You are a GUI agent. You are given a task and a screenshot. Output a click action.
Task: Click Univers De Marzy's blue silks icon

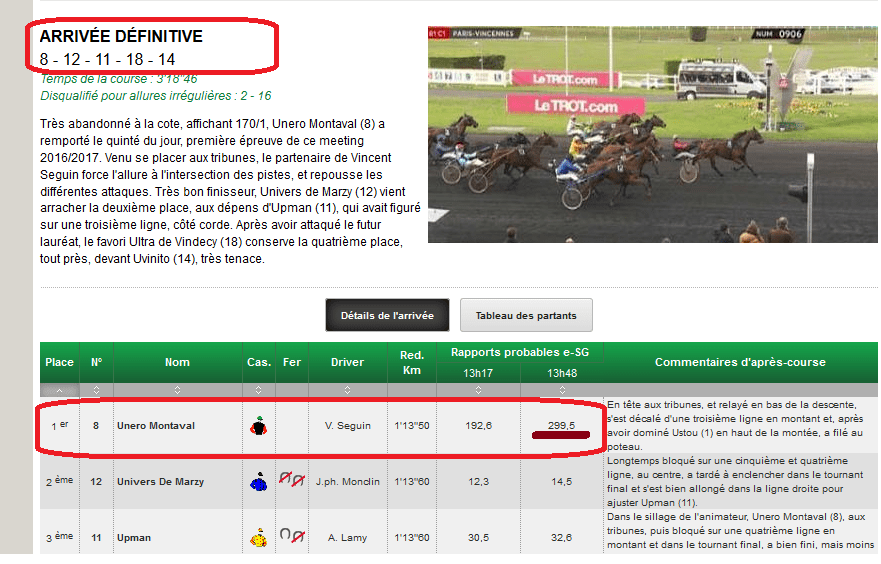pyautogui.click(x=259, y=482)
